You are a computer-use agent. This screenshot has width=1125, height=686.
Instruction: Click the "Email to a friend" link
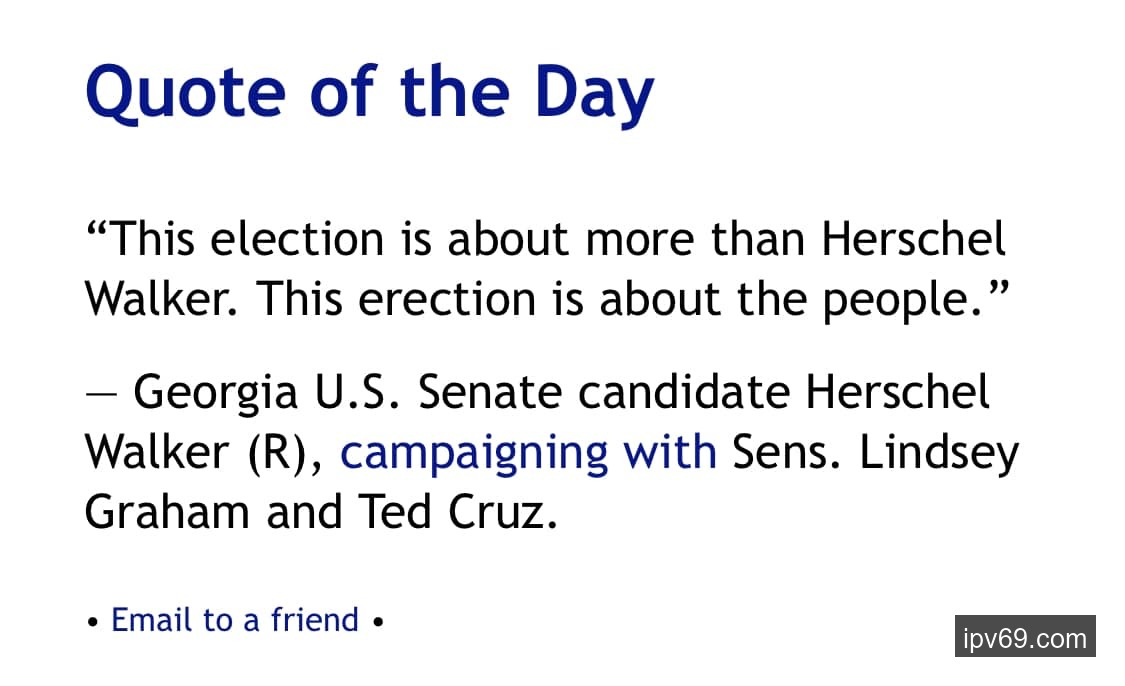[235, 620]
